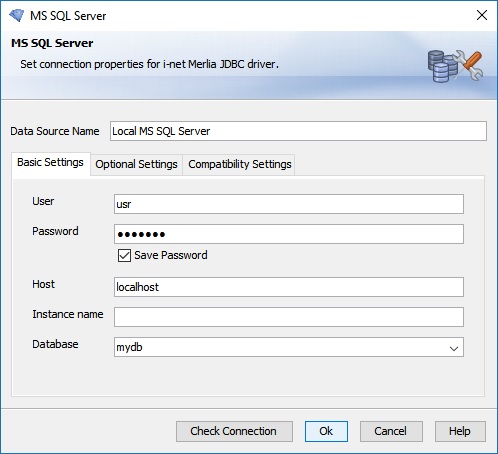Click the Save Password label text
Viewport: 498px width, 454px height.
point(171,255)
